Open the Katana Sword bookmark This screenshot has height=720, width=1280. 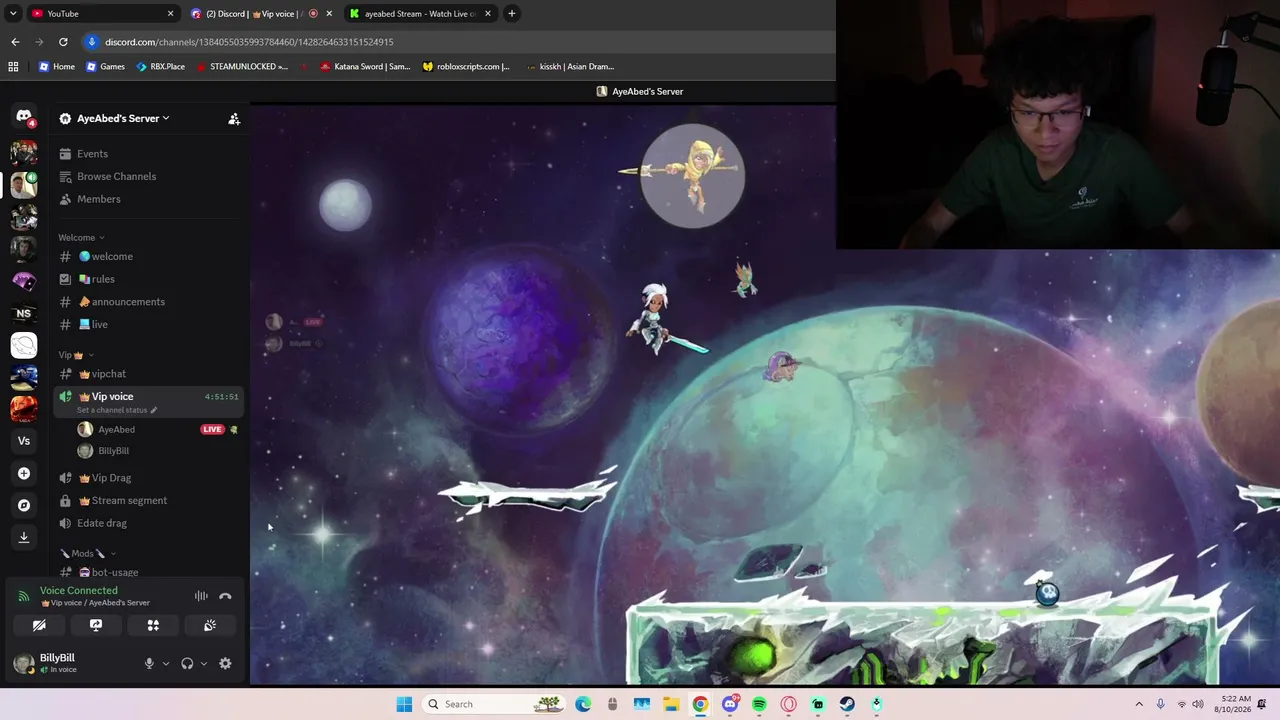(x=365, y=66)
